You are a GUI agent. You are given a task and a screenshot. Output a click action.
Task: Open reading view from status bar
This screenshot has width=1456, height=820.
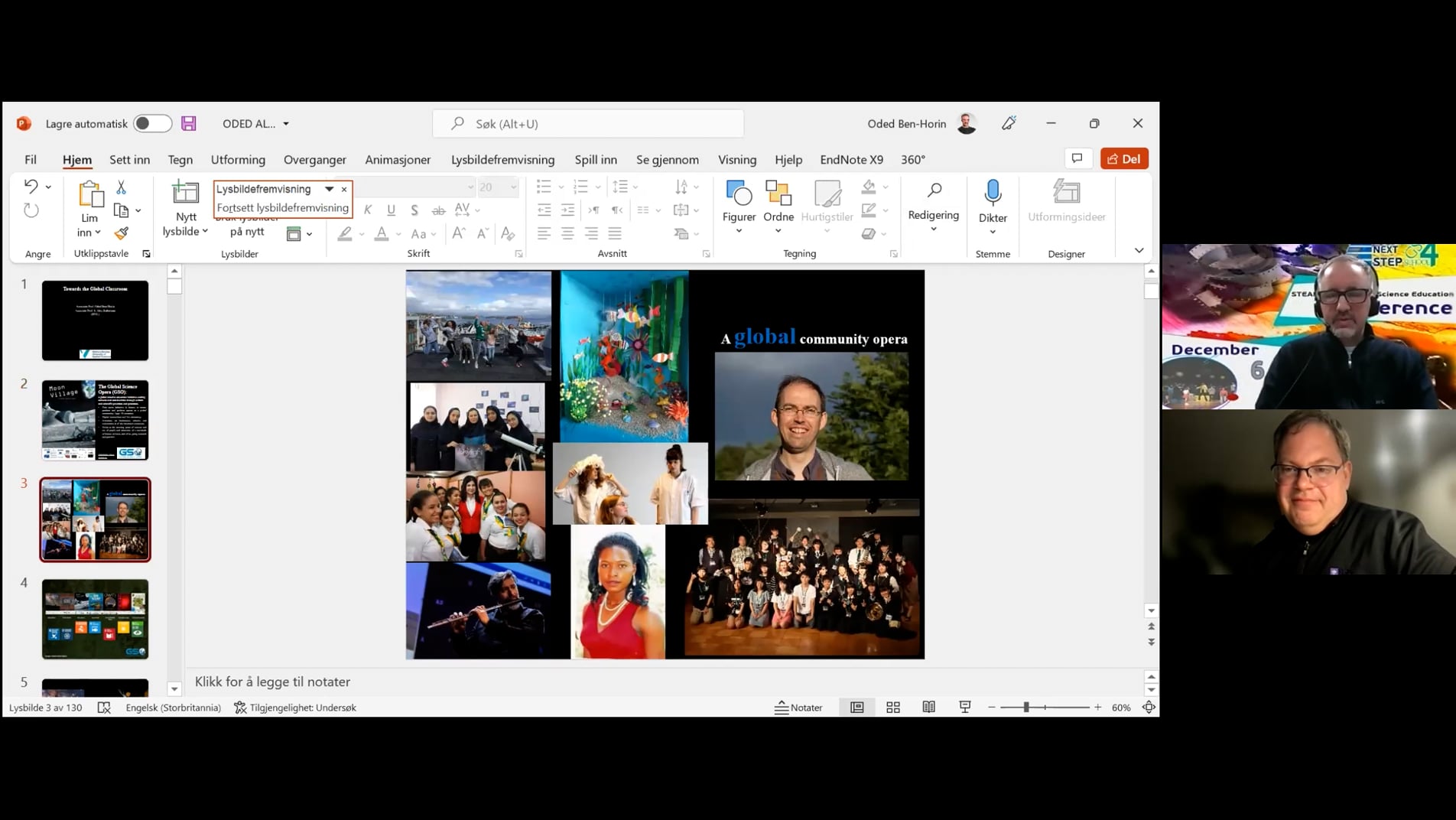928,707
